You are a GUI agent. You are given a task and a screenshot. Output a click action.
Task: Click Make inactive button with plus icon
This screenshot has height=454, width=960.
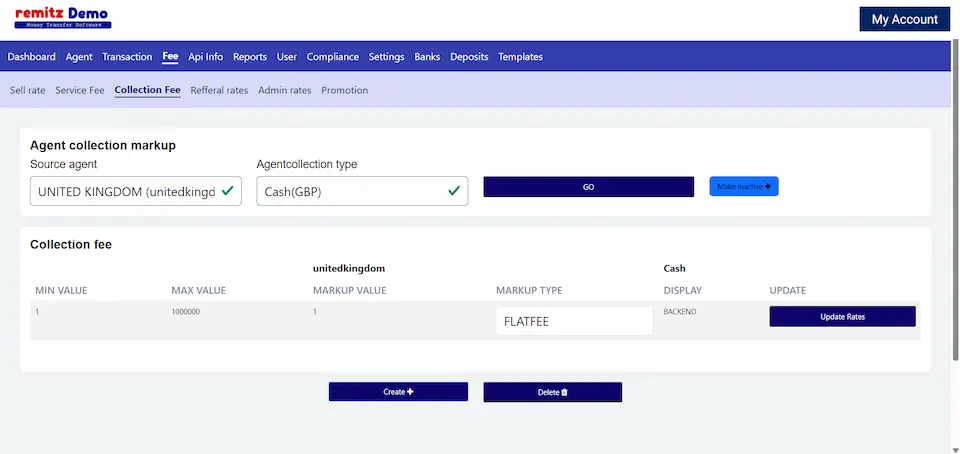click(x=743, y=187)
